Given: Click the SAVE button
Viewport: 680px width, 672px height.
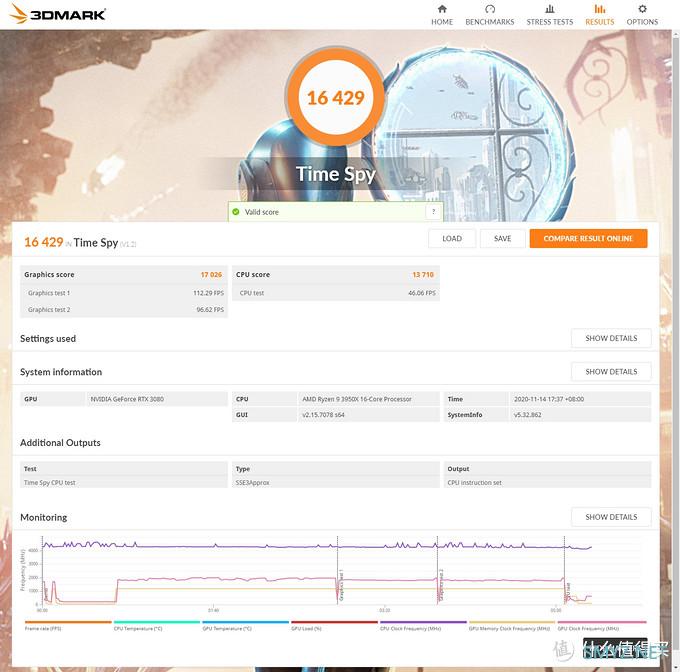Looking at the screenshot, I should pos(502,238).
